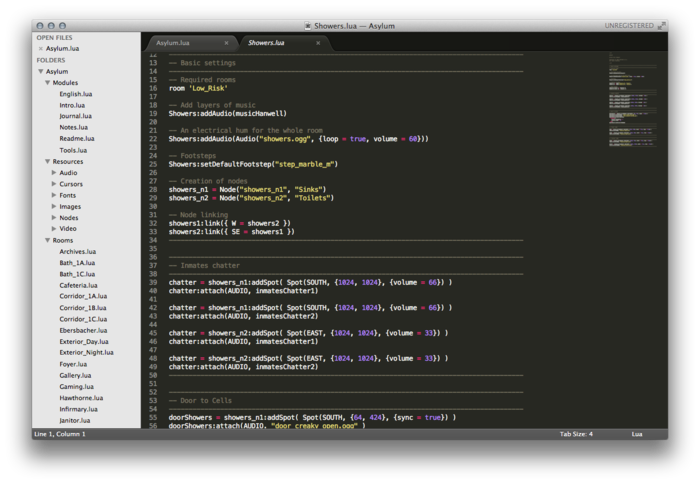Click the "Toilets" string on line 29
Viewport: 700px width, 484px height.
(312, 198)
